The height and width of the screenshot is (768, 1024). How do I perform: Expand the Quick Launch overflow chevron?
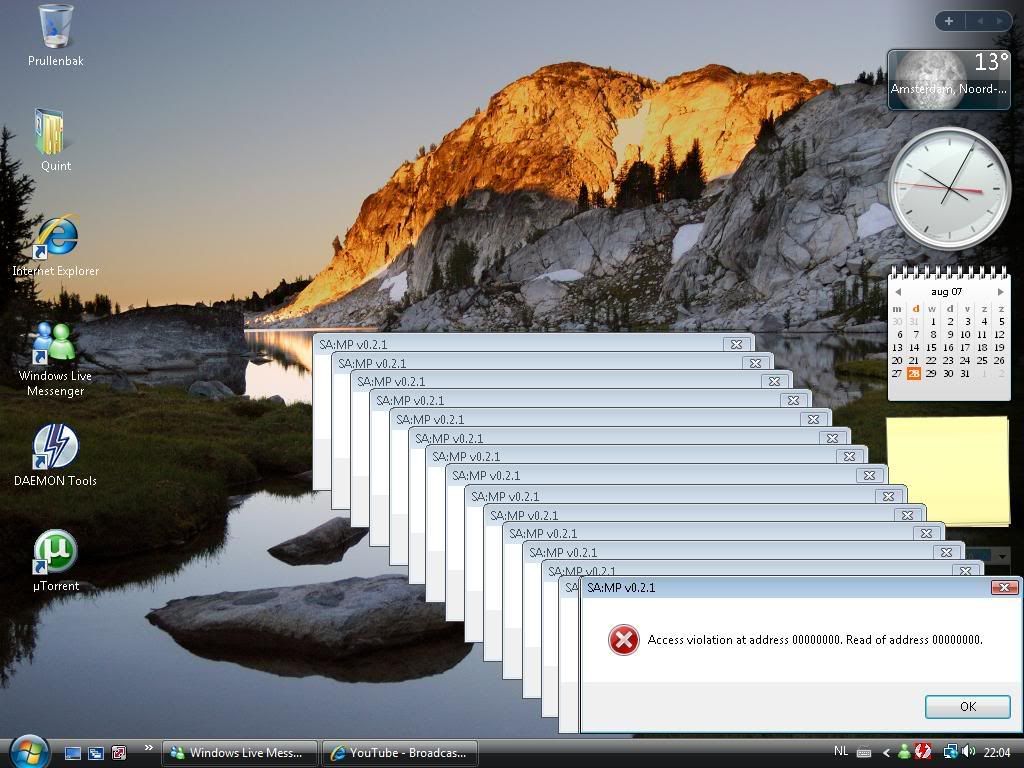[x=149, y=748]
